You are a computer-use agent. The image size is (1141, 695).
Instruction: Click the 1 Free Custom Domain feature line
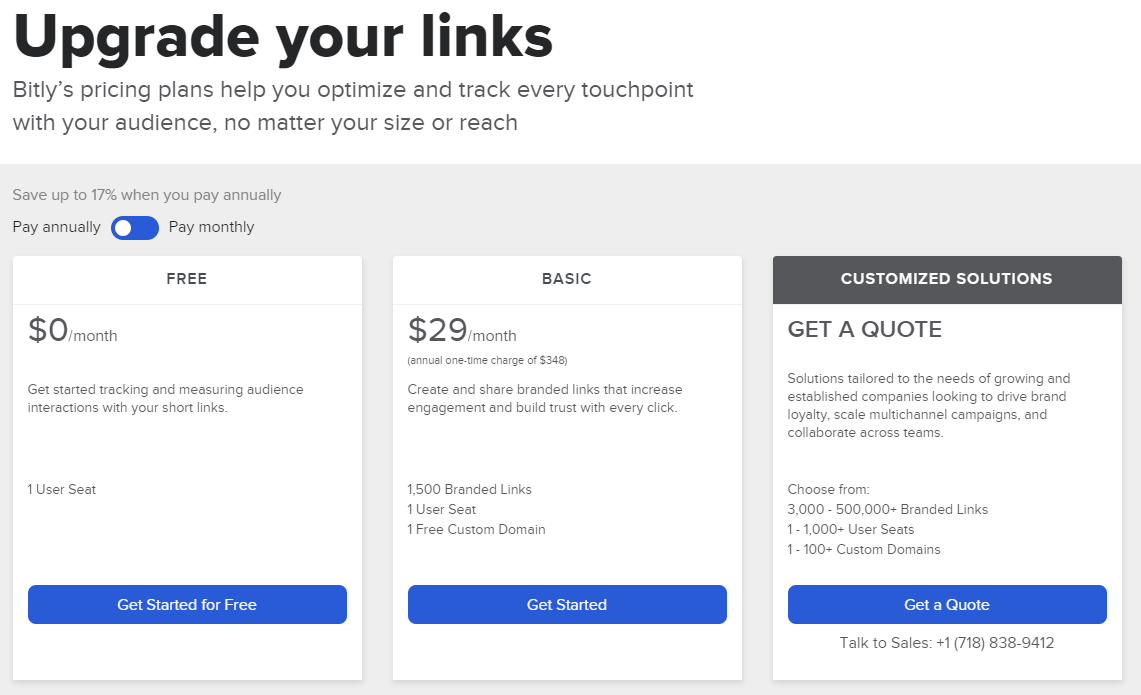click(x=477, y=530)
